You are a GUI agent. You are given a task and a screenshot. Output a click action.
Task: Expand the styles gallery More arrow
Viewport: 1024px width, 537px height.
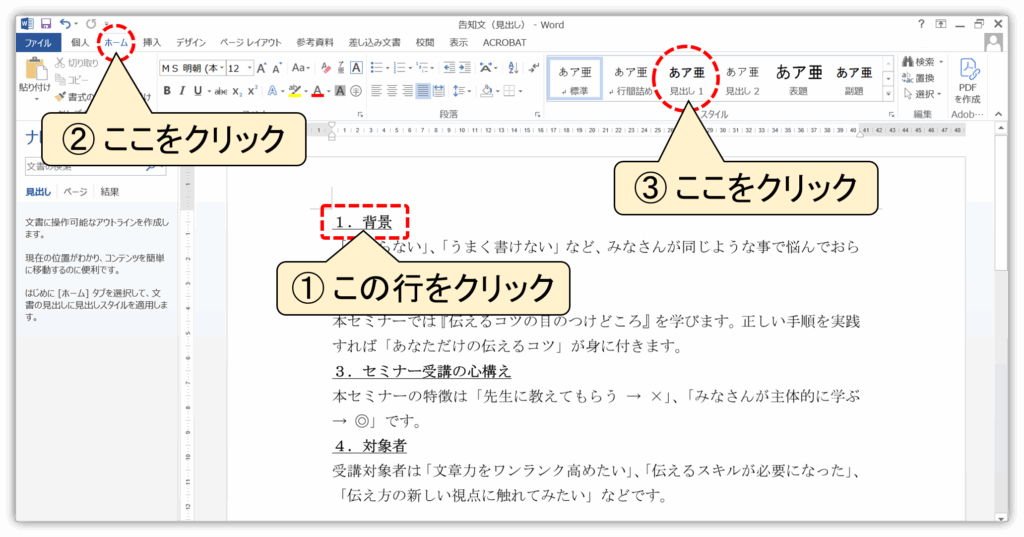[x=888, y=95]
